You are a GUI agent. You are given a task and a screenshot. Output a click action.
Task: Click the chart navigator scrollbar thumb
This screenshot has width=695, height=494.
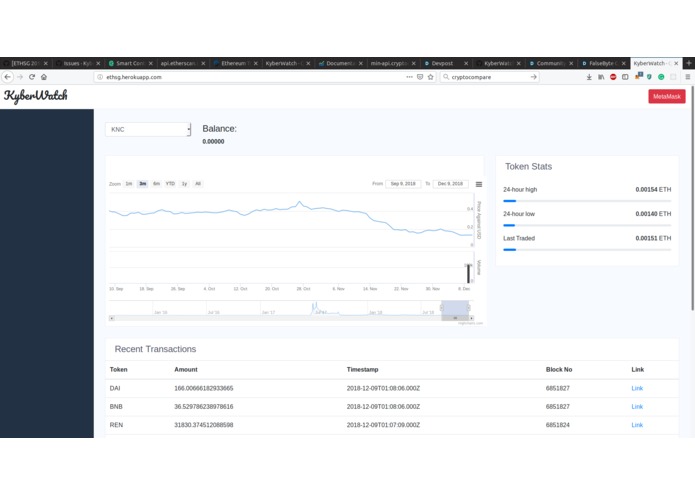coord(455,318)
